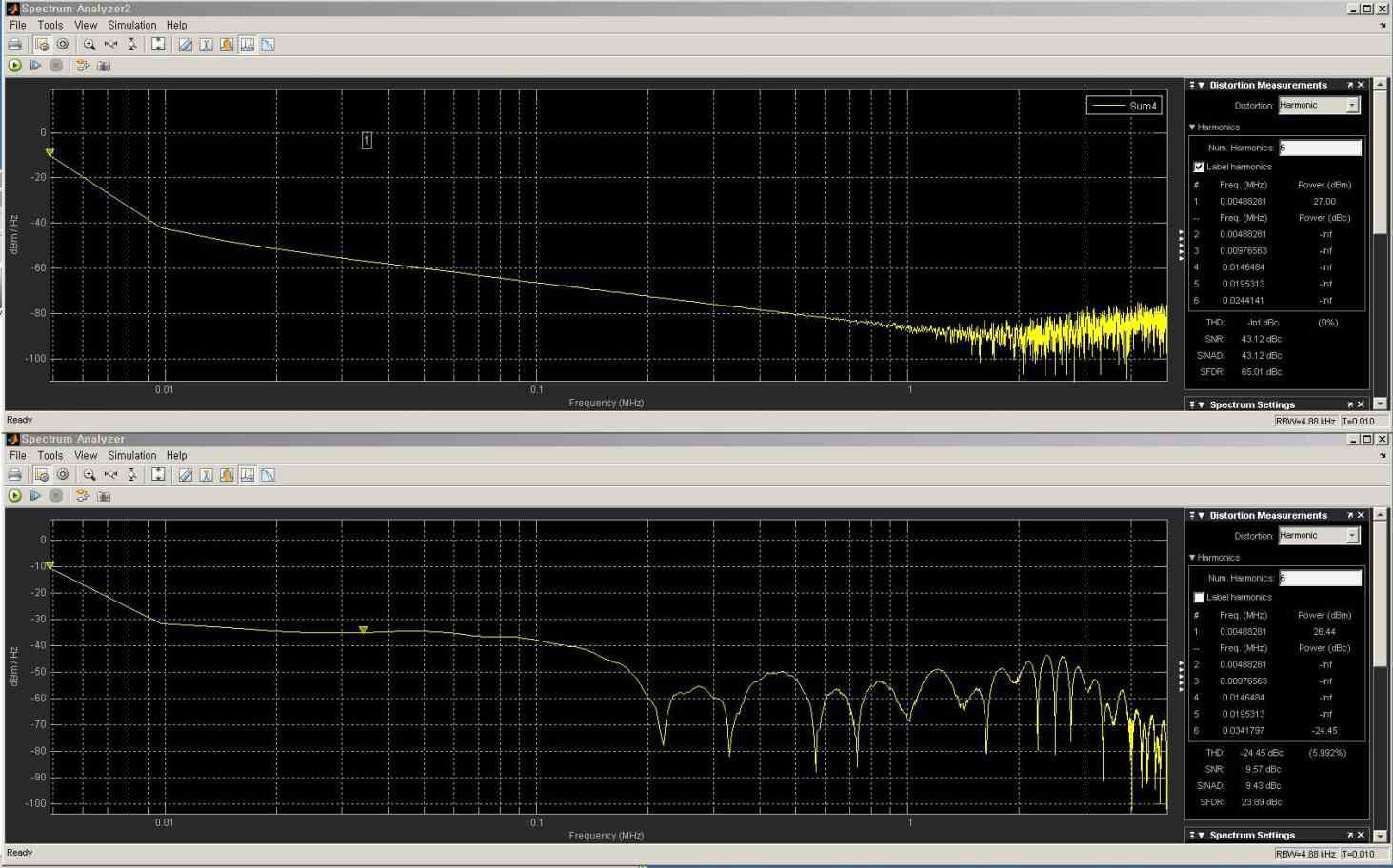The height and width of the screenshot is (868, 1393).
Task: Select Zoom X tool in lower Spectrum Analyzer toolbar
Action: [x=111, y=475]
